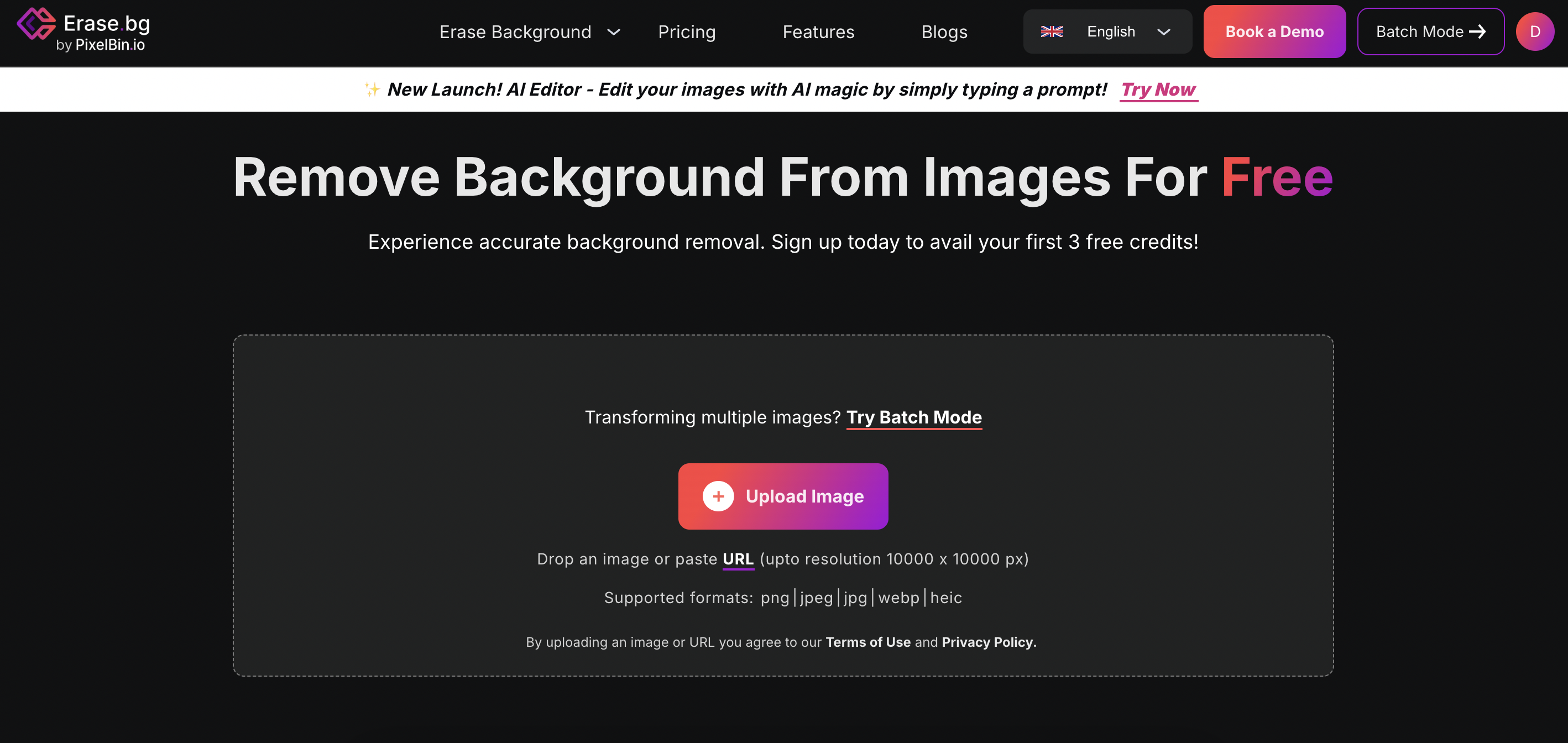Click the Batch Mode arrow icon

click(x=1477, y=32)
